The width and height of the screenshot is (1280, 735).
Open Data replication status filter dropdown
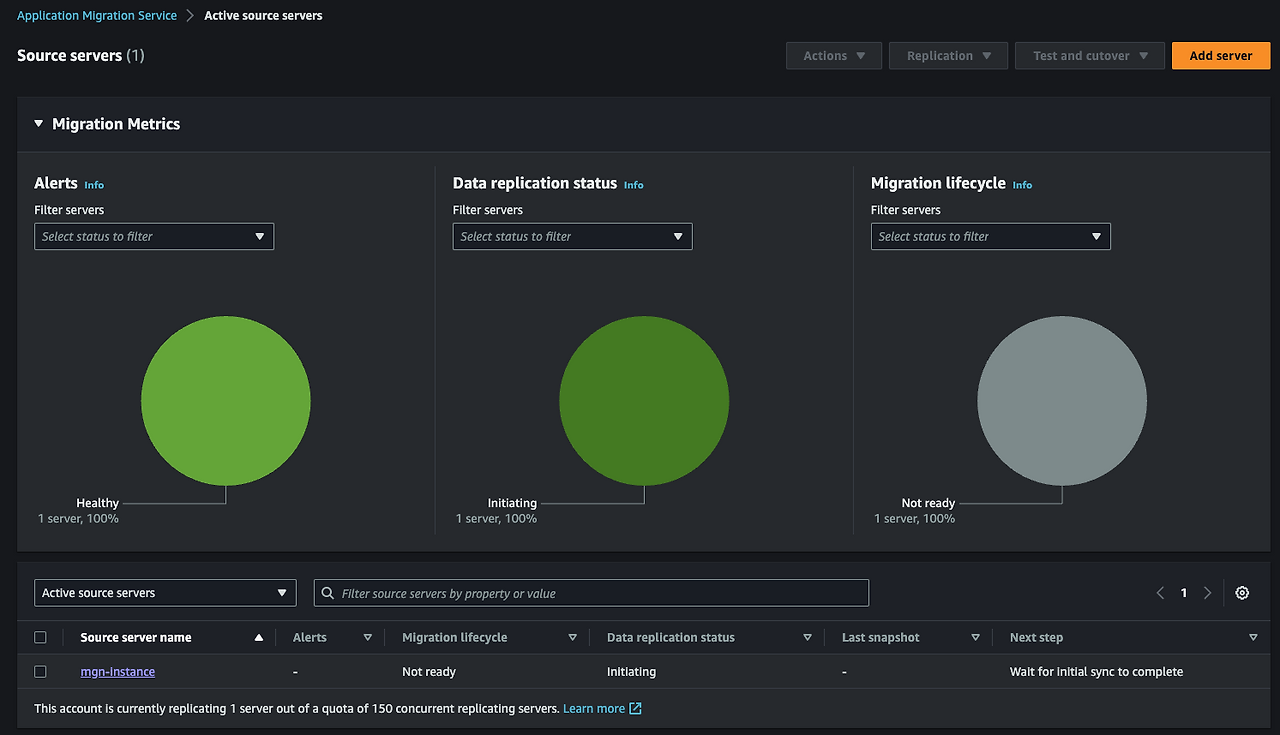coord(572,236)
